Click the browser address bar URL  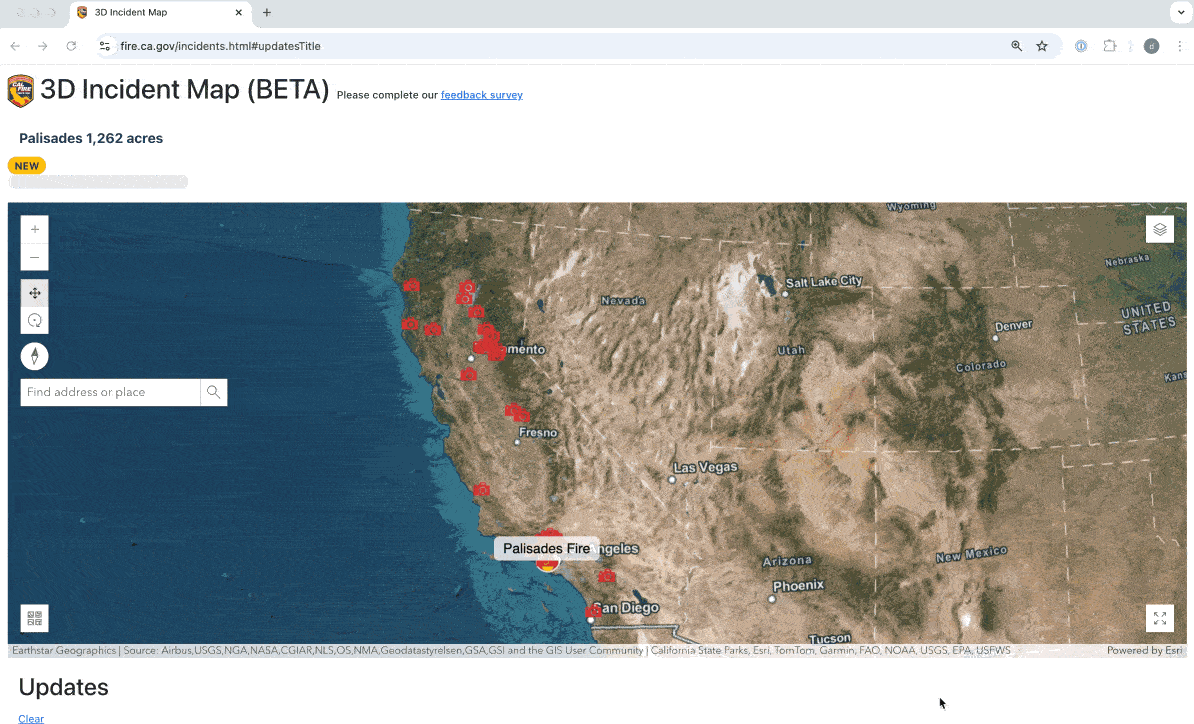click(x=220, y=46)
